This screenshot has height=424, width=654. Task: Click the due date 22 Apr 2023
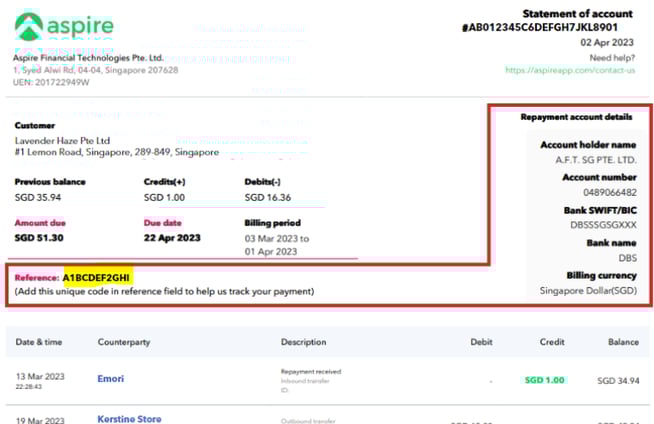[x=172, y=238]
